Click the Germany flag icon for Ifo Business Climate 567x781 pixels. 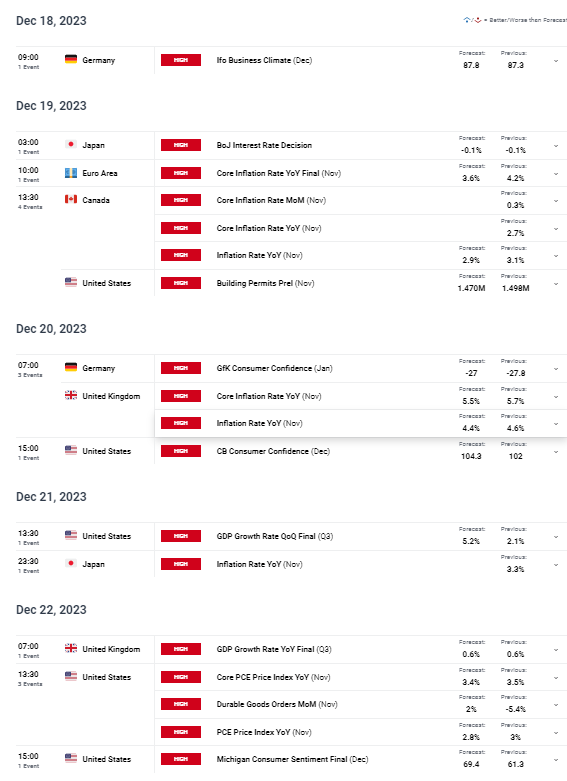click(x=71, y=59)
